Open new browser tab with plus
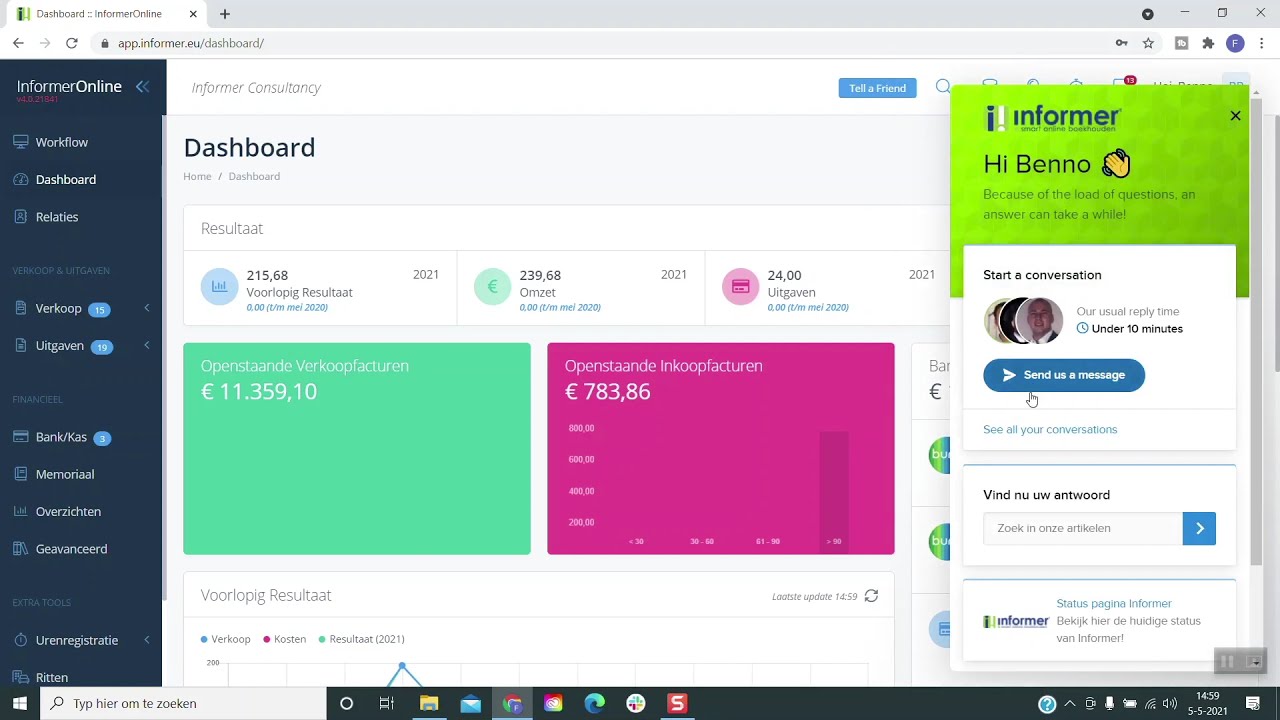The image size is (1280, 720). (x=225, y=14)
